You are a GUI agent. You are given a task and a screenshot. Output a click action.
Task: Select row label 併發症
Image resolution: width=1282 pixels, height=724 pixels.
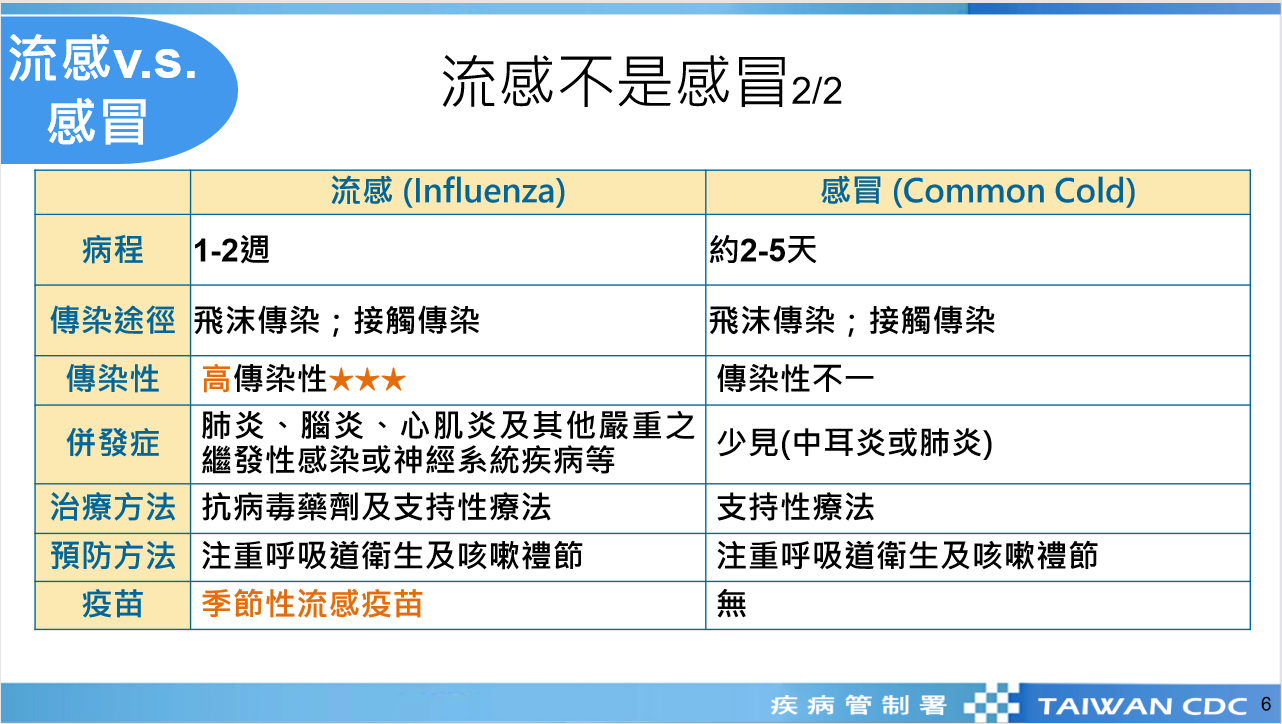[x=113, y=444]
